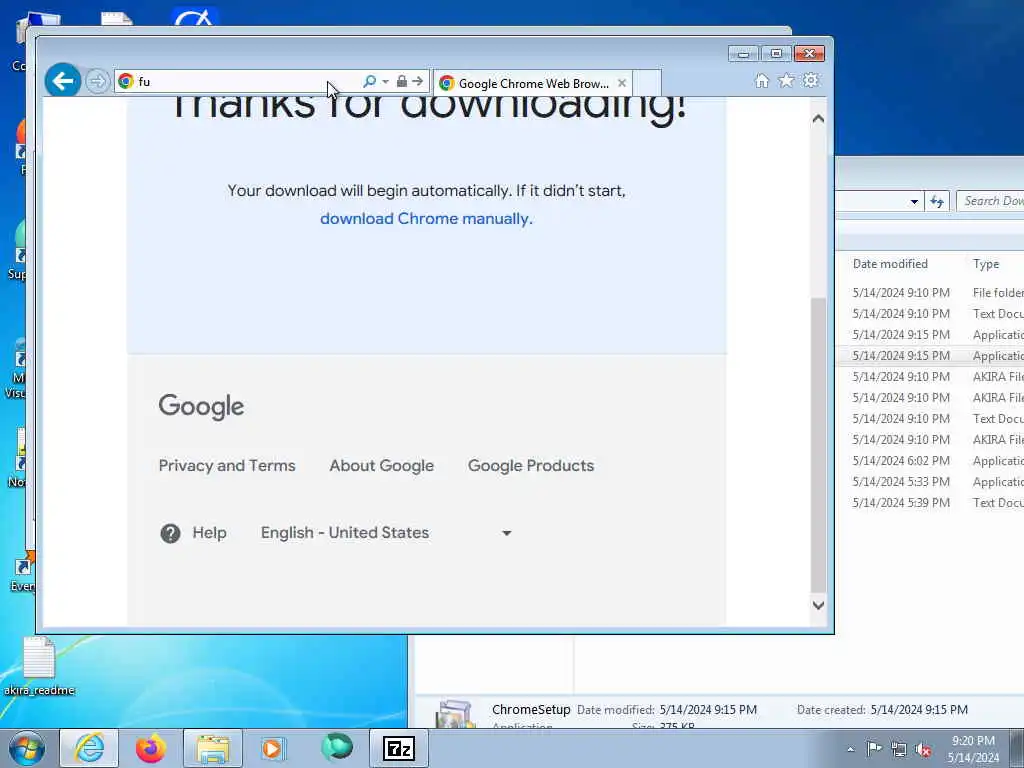1024x768 pixels.
Task: Sort by Type column in Explorer
Action: click(x=986, y=264)
